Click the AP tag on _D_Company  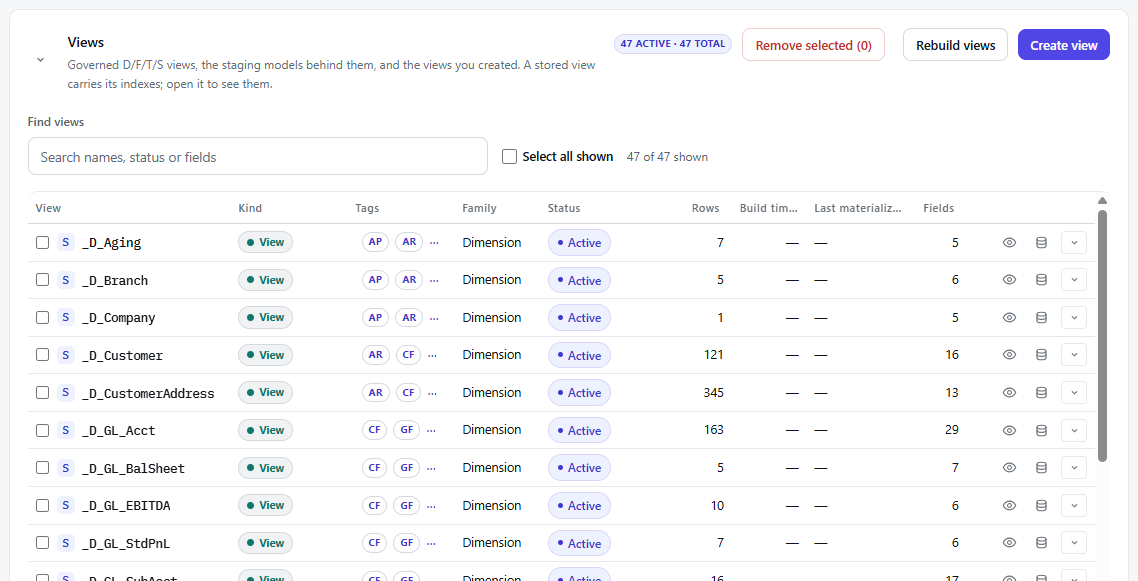click(x=375, y=318)
